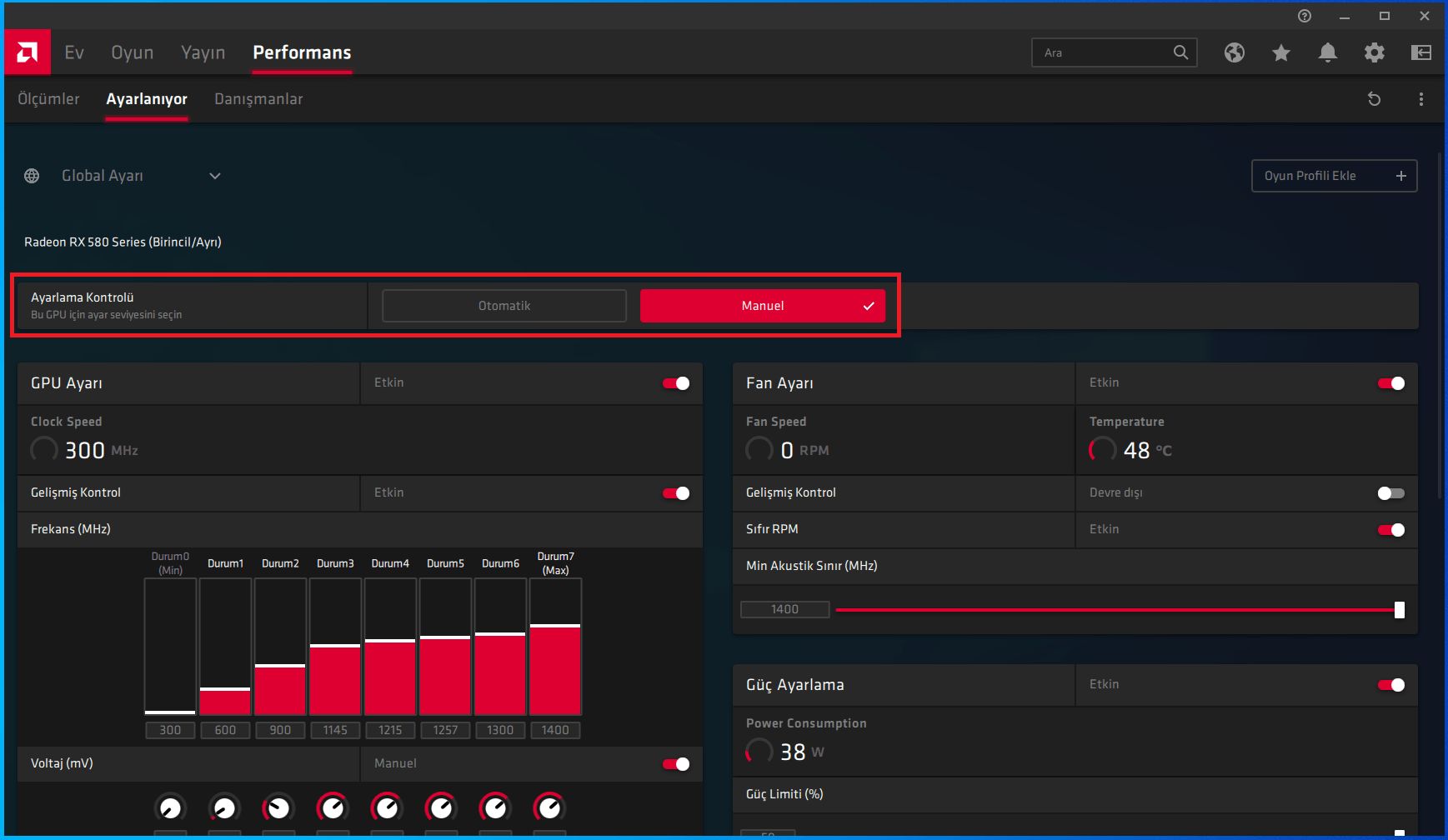Image resolution: width=1448 pixels, height=840 pixels.
Task: Toggle the sidebar panel icon
Action: click(x=1420, y=52)
